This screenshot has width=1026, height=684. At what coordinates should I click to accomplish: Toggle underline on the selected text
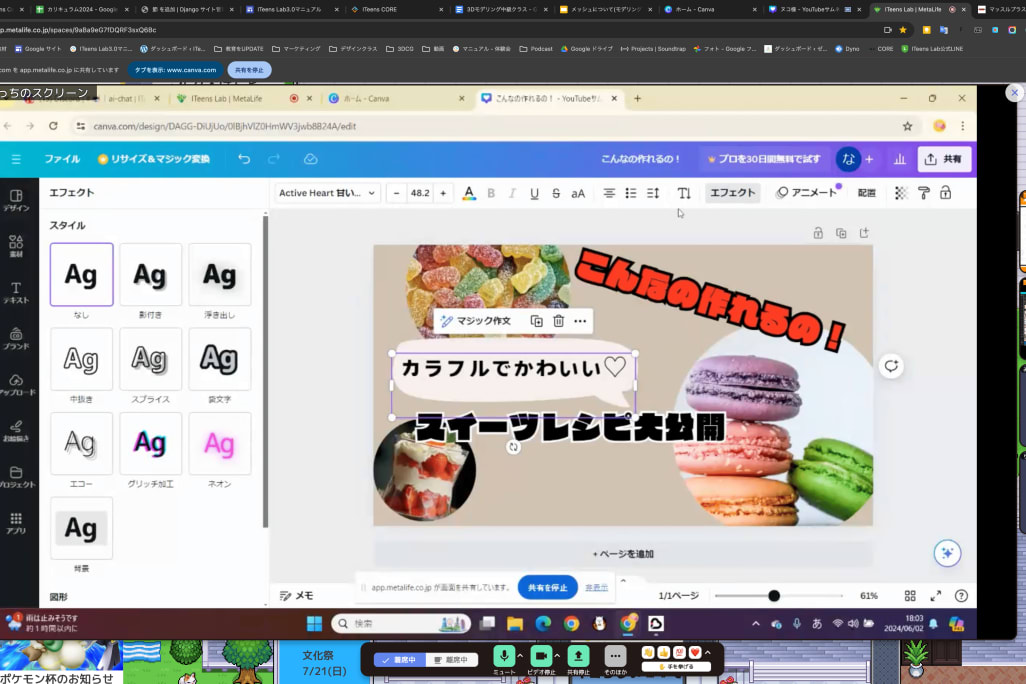click(x=533, y=192)
